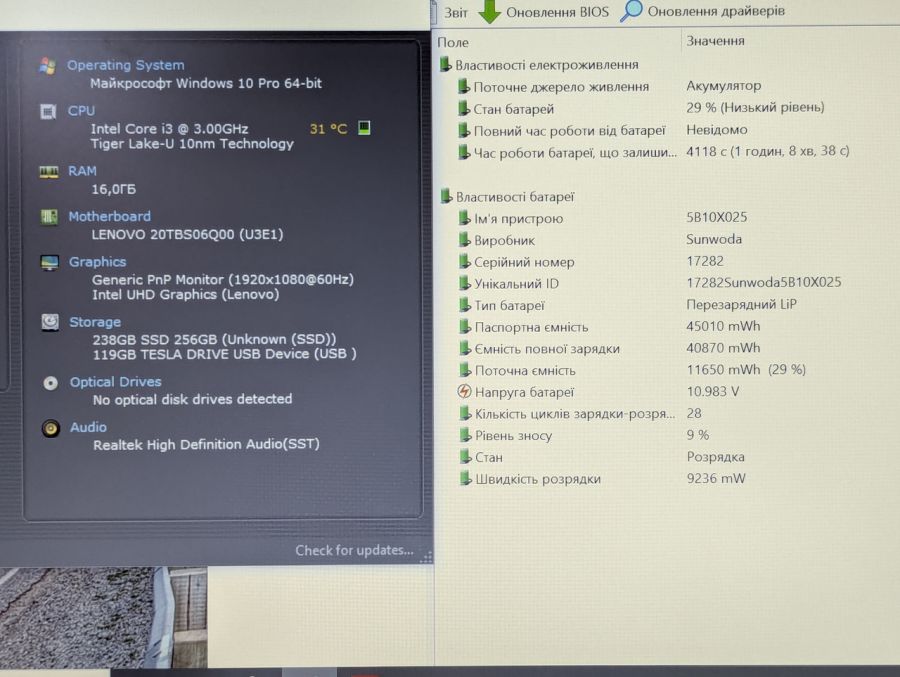This screenshot has width=900, height=677.
Task: Click the 238GB SSD 256GB storage line
Action: 214,339
